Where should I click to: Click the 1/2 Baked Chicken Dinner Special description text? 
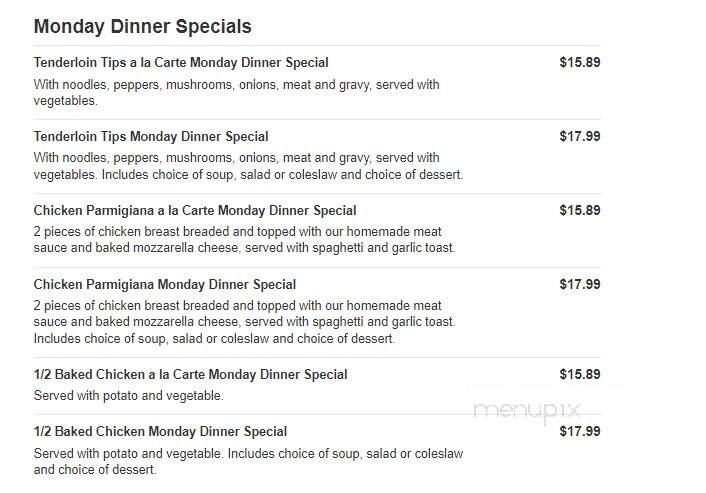point(249,461)
